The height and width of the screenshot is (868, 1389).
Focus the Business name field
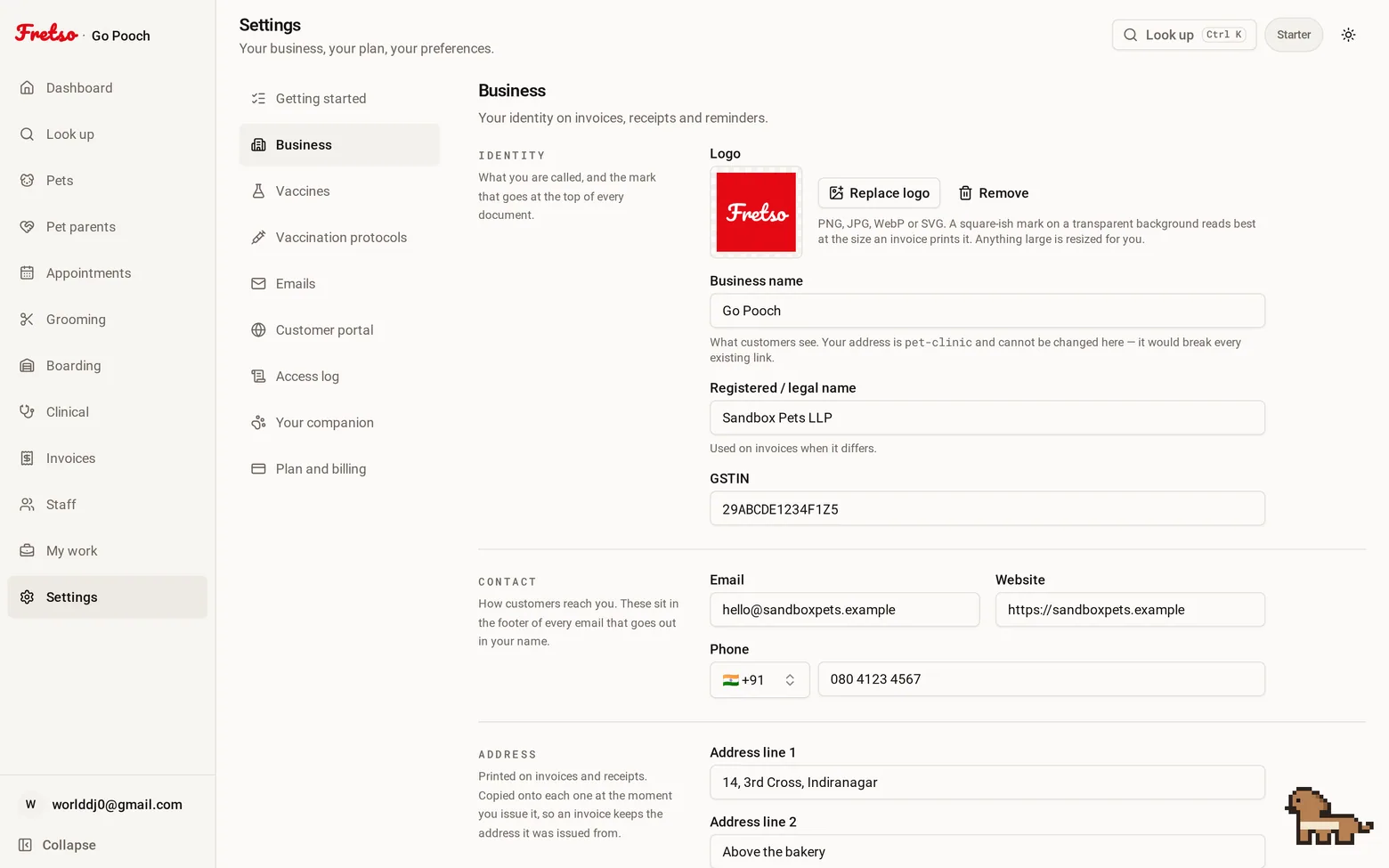987,311
